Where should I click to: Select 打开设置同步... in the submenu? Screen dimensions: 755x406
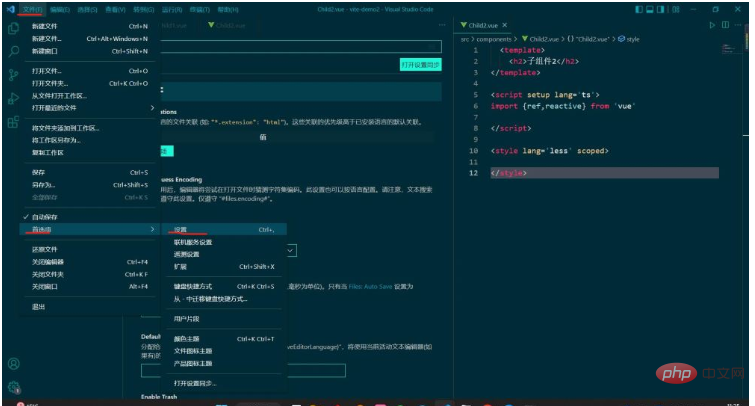224,383
